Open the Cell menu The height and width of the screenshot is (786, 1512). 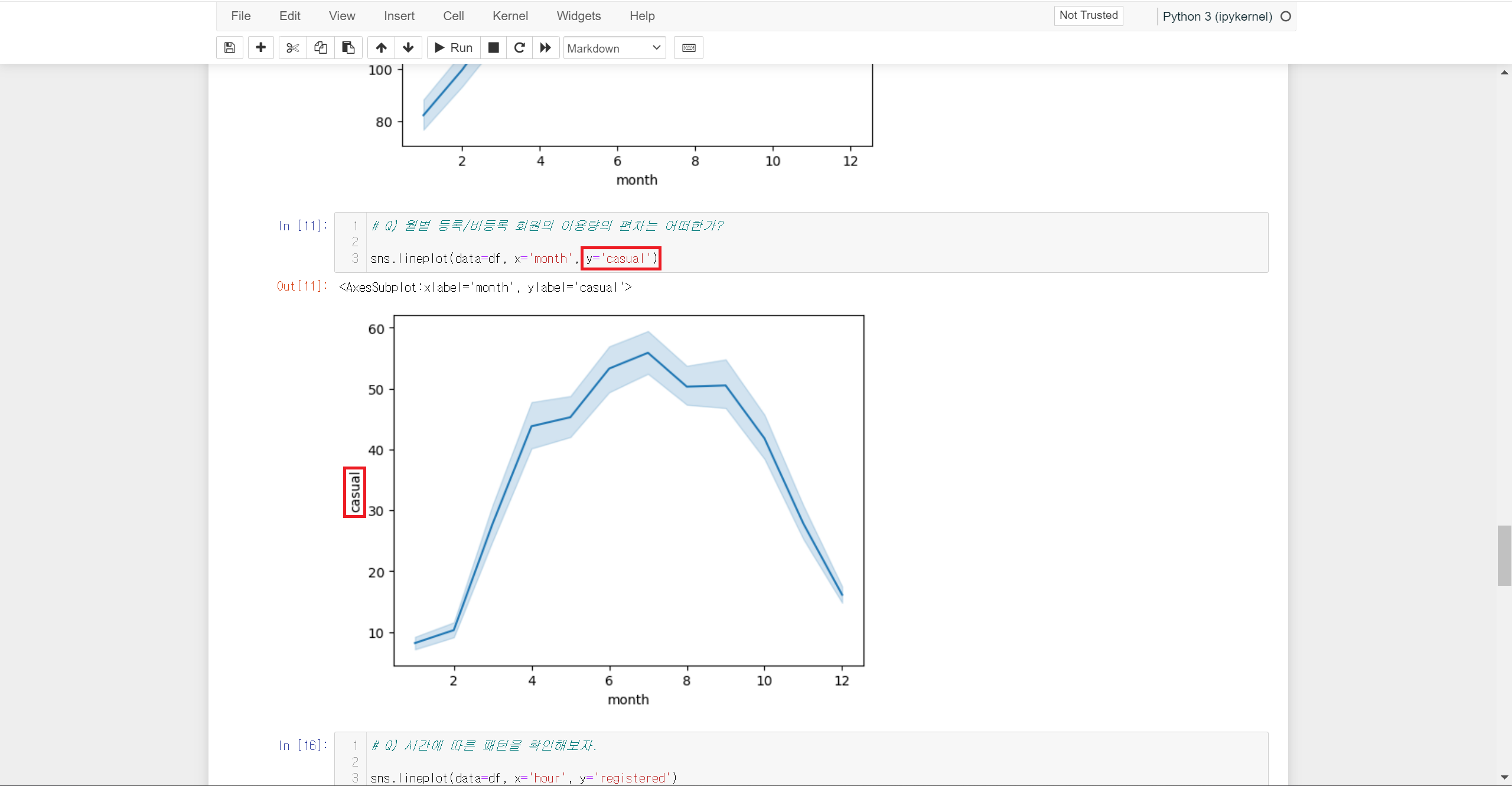tap(453, 16)
